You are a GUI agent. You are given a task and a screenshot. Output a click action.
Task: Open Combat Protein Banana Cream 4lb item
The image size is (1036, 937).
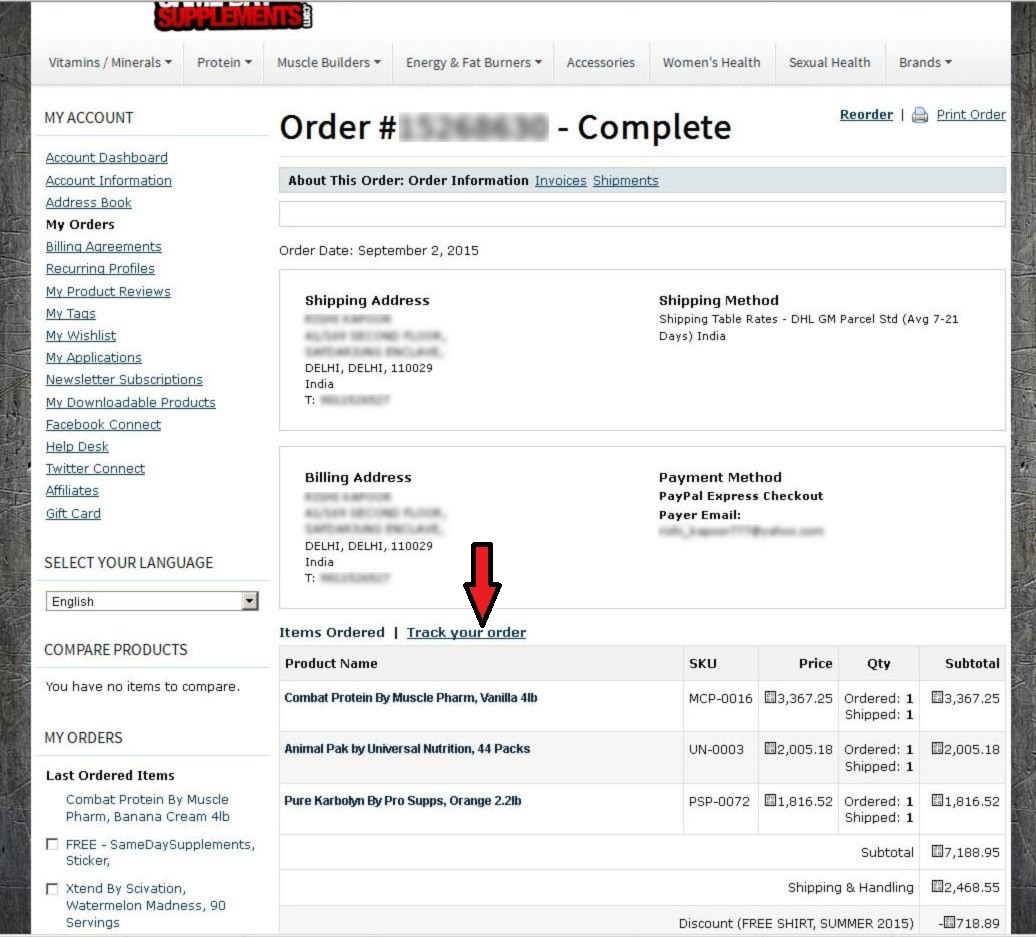click(x=147, y=808)
